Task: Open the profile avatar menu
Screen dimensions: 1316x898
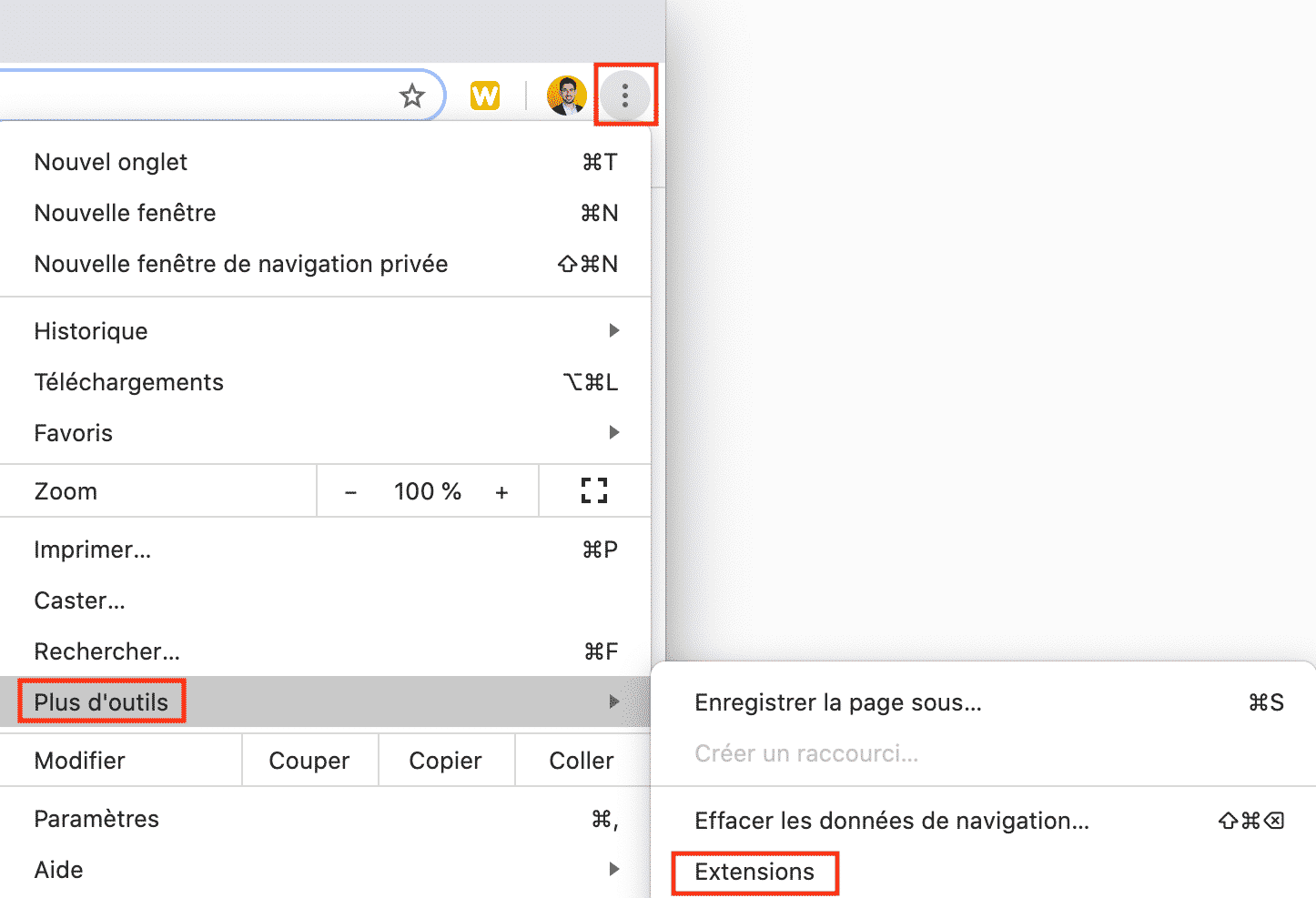Action: click(x=566, y=96)
